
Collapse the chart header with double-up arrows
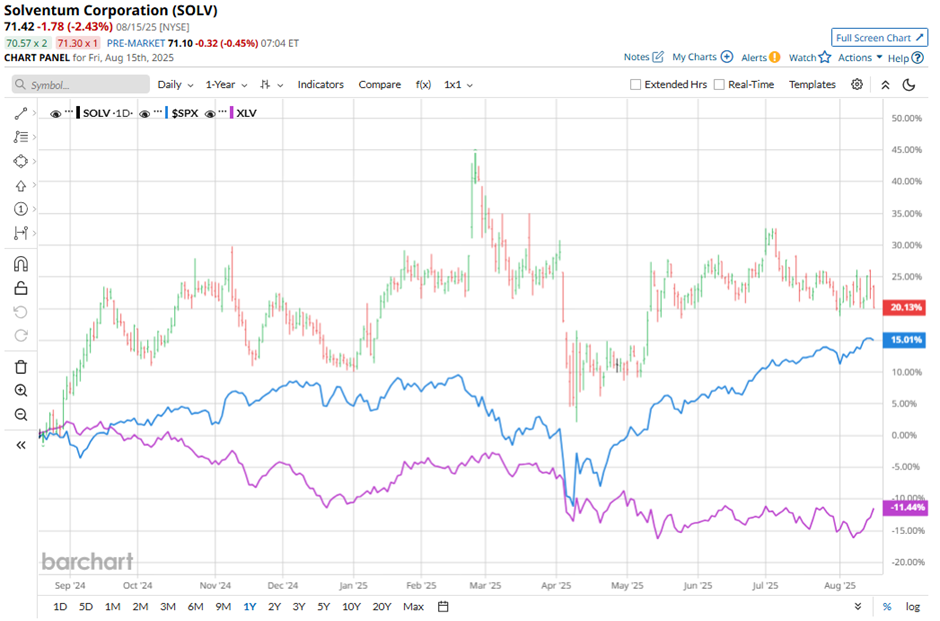click(x=885, y=85)
